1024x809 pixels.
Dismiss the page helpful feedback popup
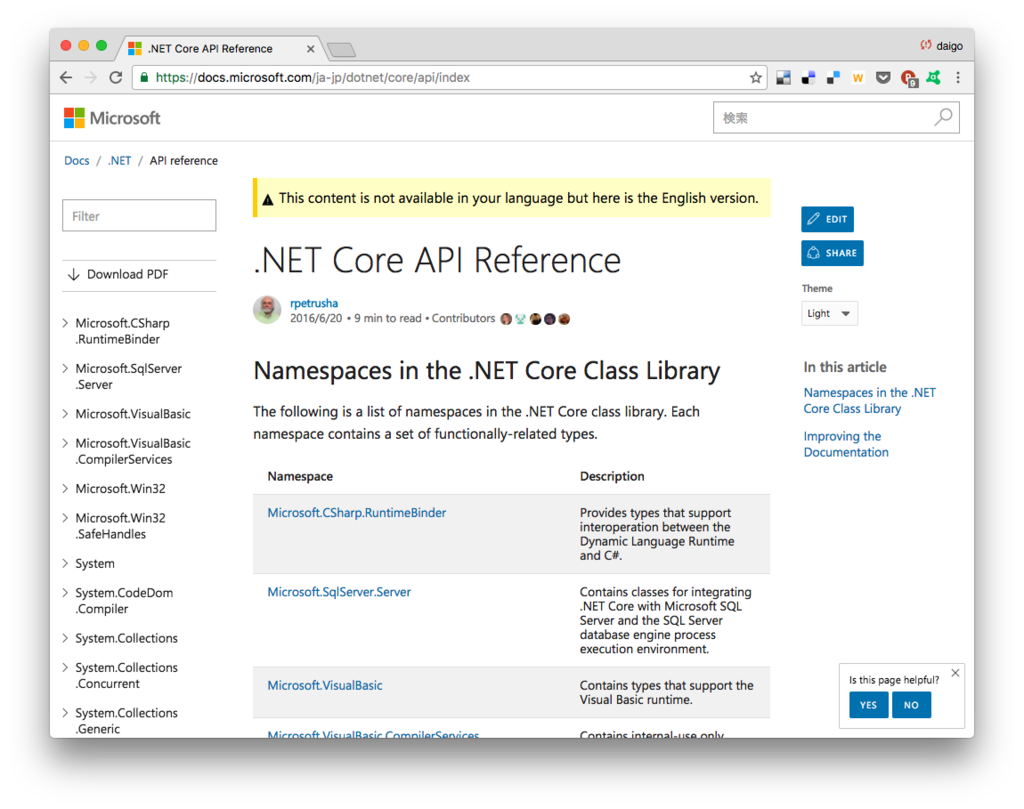955,673
